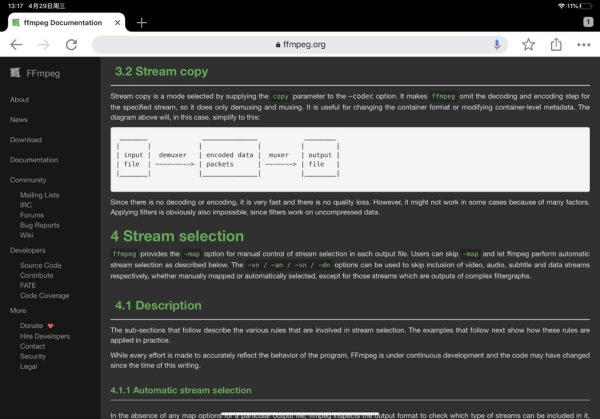Tap the 13:17 clock in status bar
The height and width of the screenshot is (419, 600).
(x=15, y=6)
